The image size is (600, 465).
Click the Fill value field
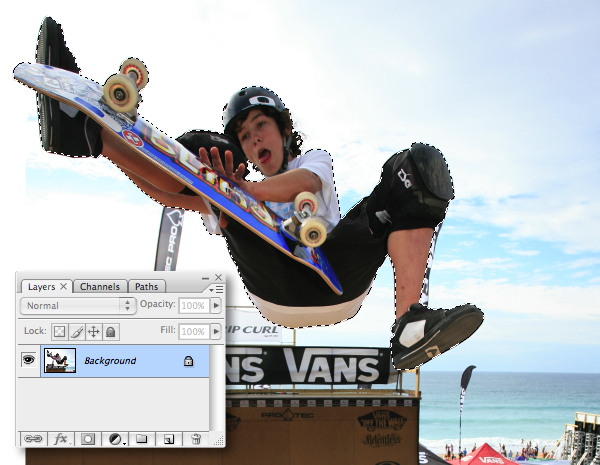point(194,331)
